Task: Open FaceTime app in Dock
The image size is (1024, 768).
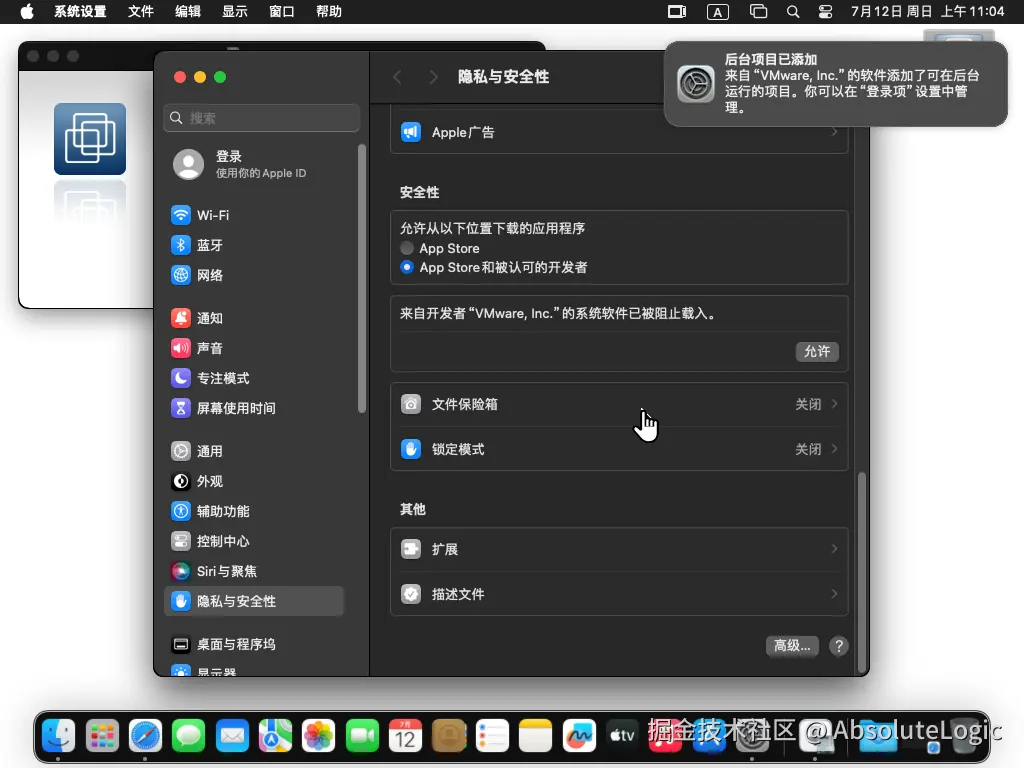Action: 362,736
